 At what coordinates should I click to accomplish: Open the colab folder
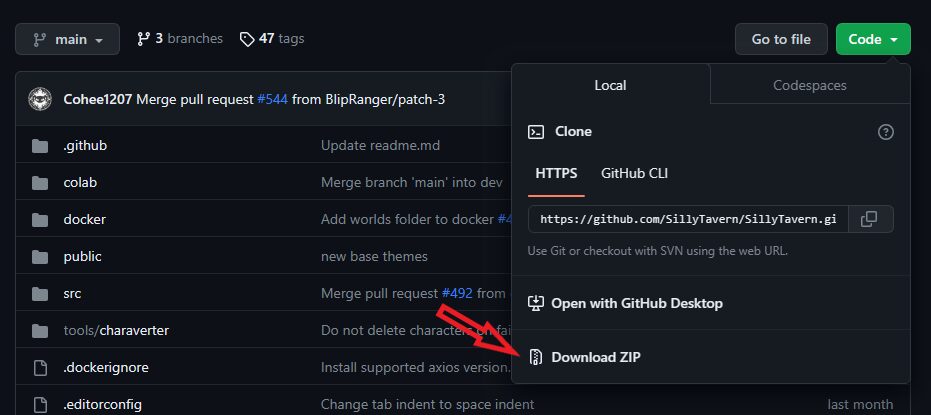(x=80, y=182)
